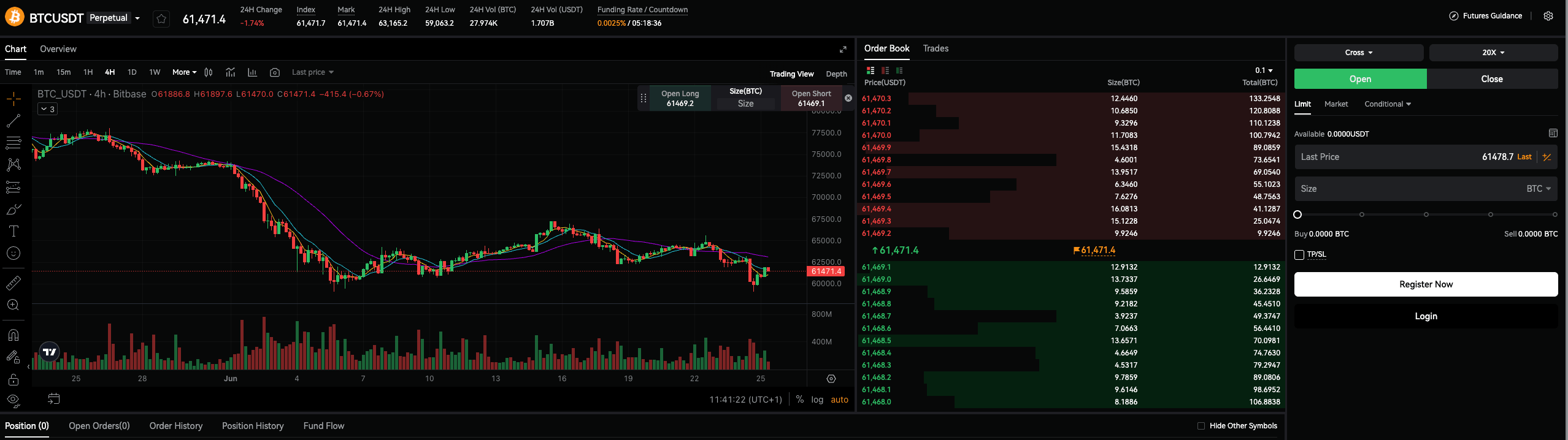Image resolution: width=1568 pixels, height=440 pixels.
Task: Select the 15m timeframe
Action: [64, 72]
